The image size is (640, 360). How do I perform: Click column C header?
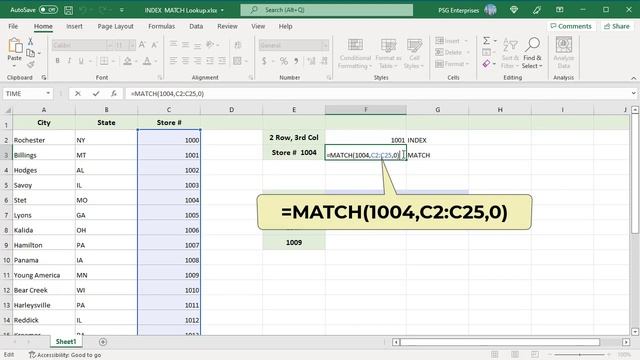point(169,110)
